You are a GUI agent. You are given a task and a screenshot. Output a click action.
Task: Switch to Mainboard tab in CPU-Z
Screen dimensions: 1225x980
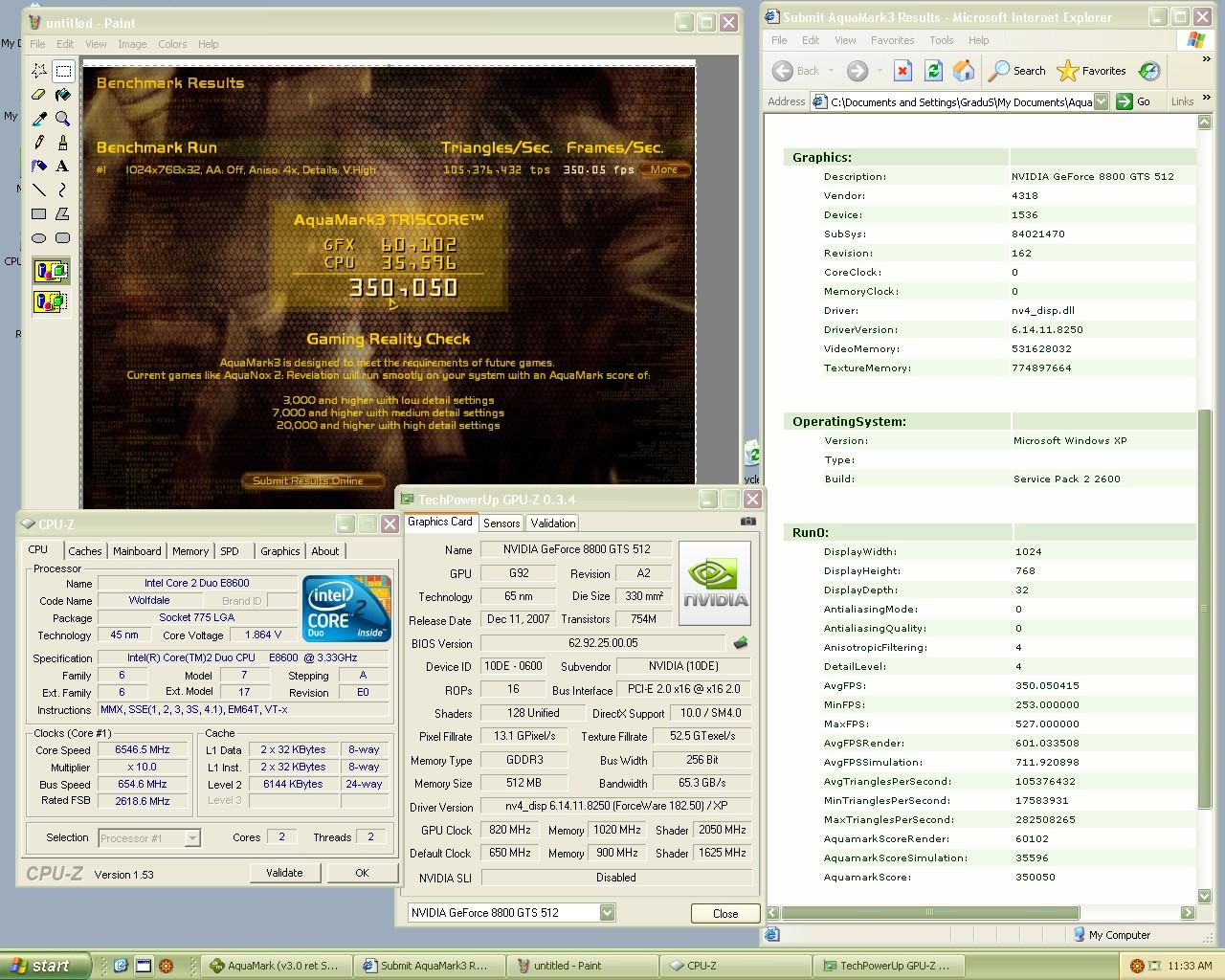(137, 551)
